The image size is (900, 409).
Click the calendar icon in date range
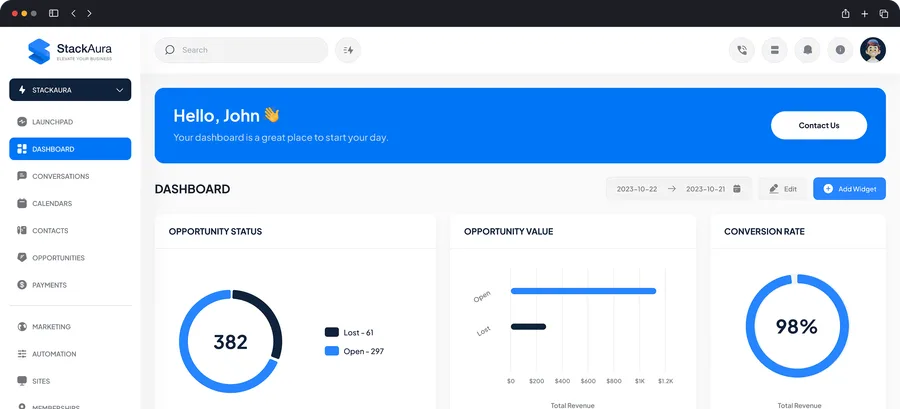(x=737, y=189)
